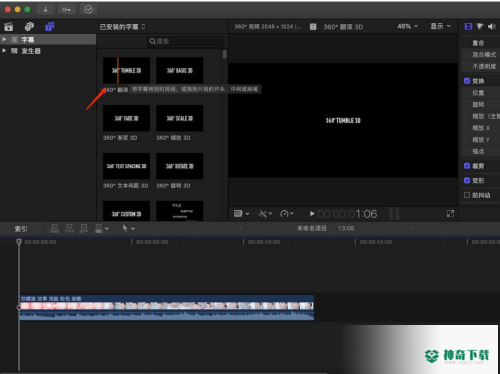Click the import media down-arrow button
The image size is (500, 374).
tap(45, 10)
